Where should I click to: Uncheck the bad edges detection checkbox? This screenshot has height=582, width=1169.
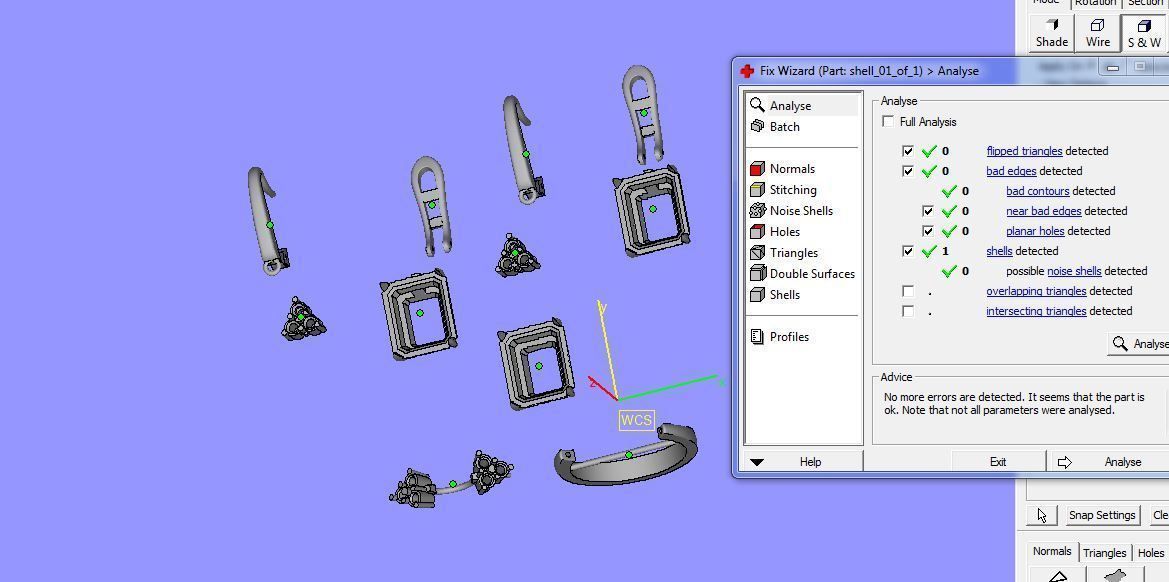coord(907,171)
